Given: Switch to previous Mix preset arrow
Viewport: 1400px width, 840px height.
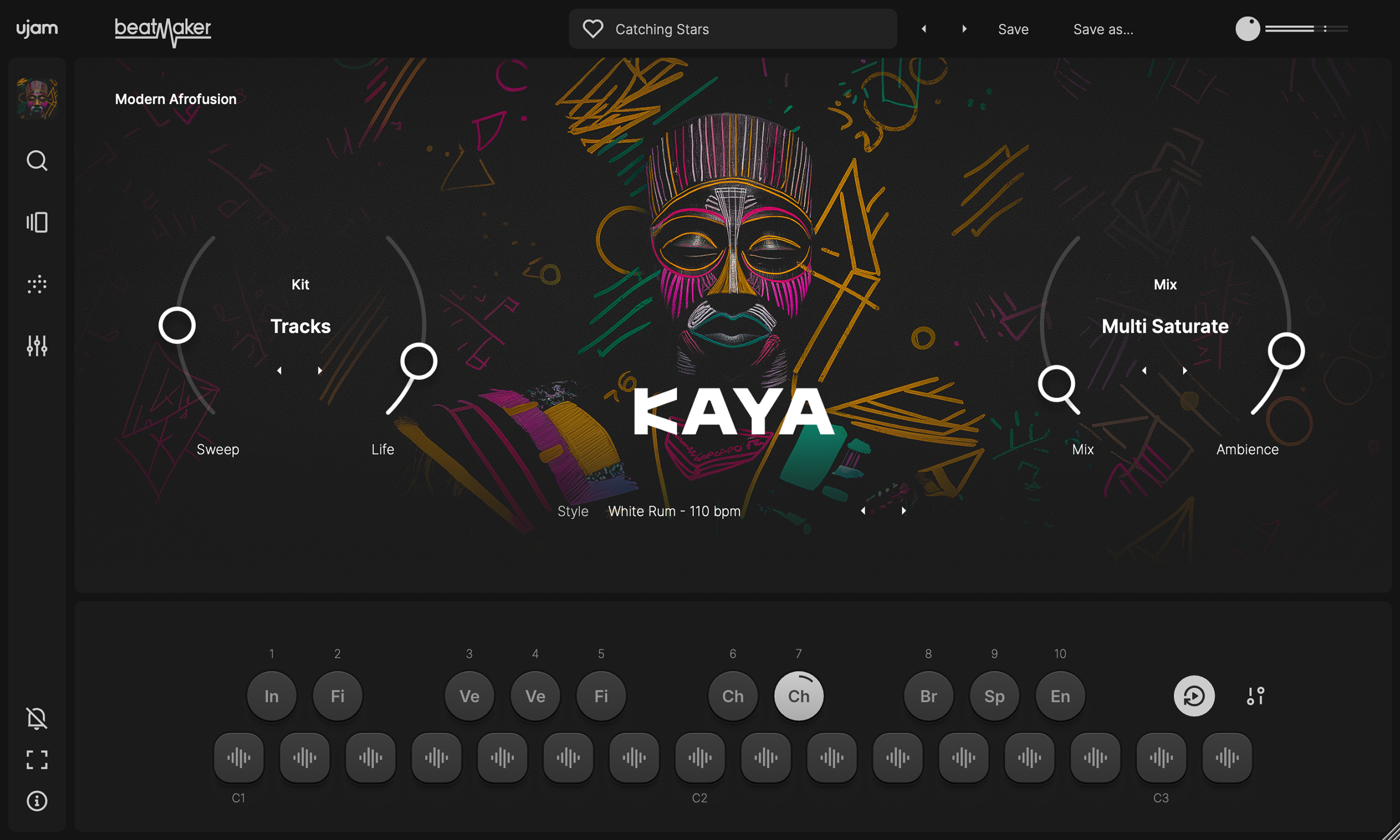Looking at the screenshot, I should (1145, 370).
